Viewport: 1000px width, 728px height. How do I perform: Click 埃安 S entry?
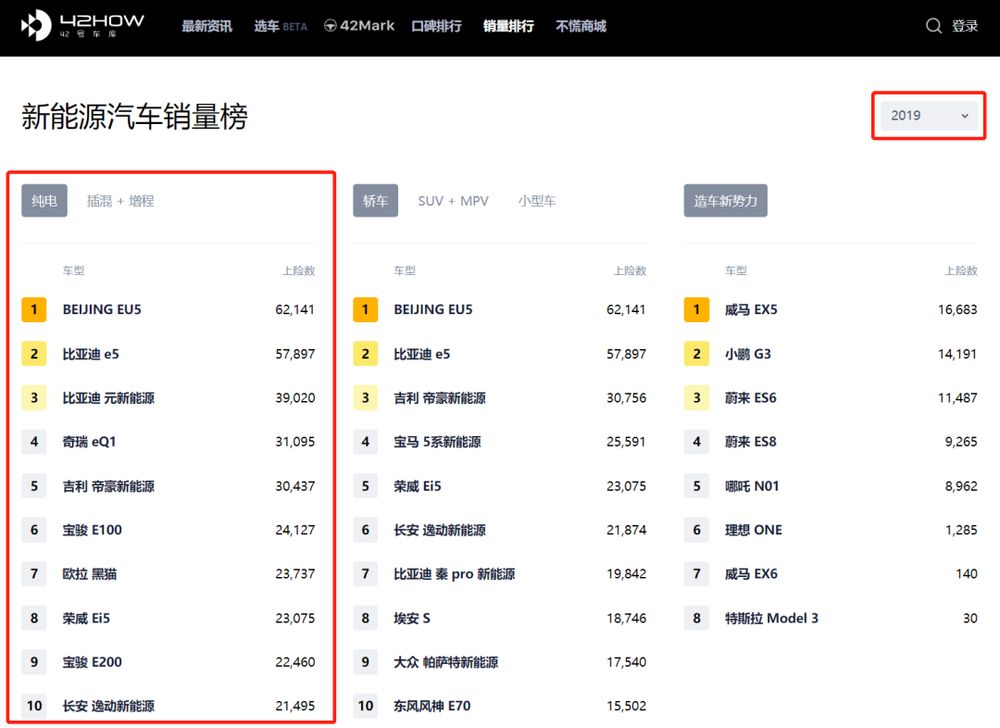coord(412,618)
